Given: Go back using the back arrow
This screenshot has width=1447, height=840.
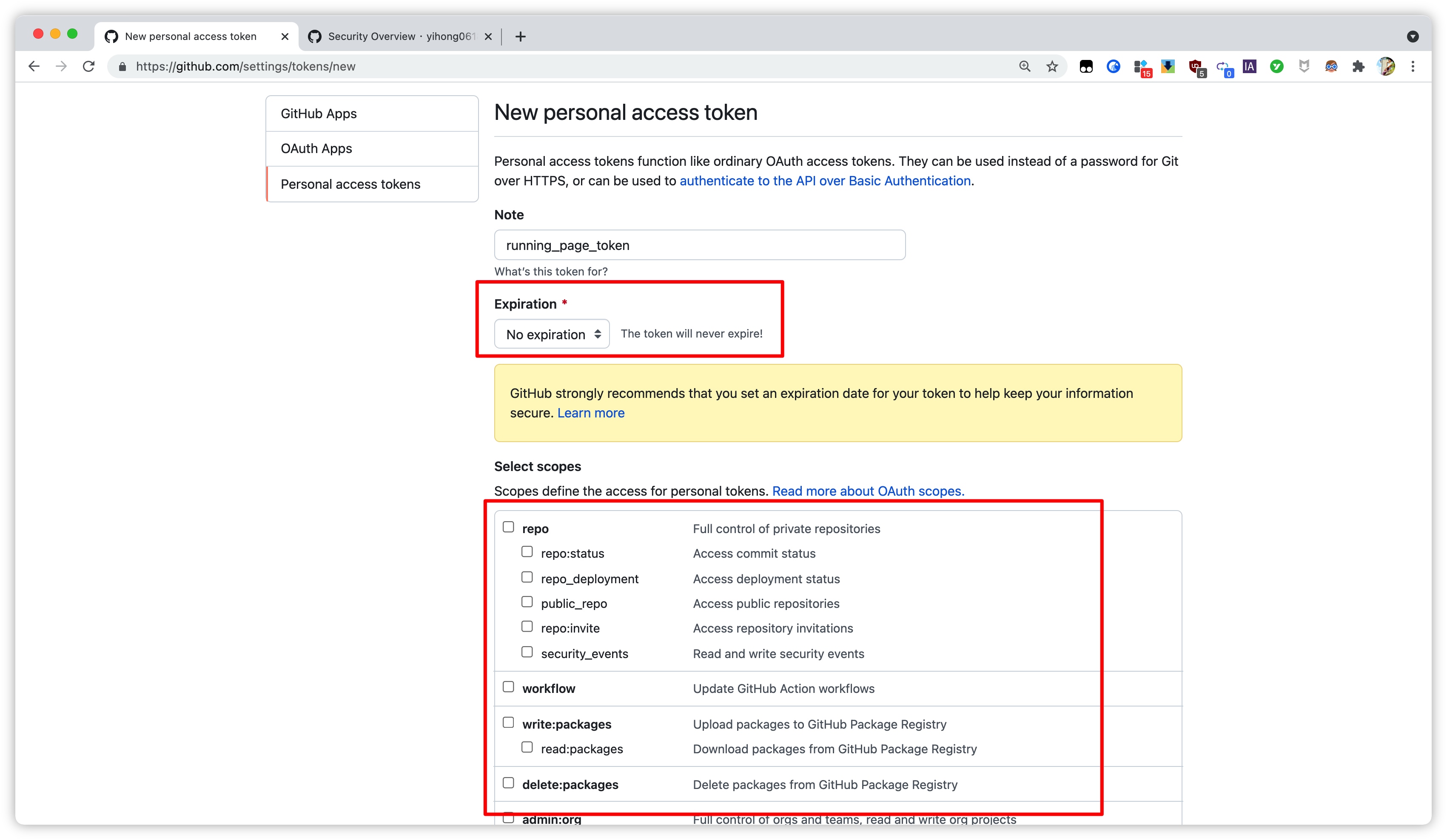Looking at the screenshot, I should (x=34, y=67).
